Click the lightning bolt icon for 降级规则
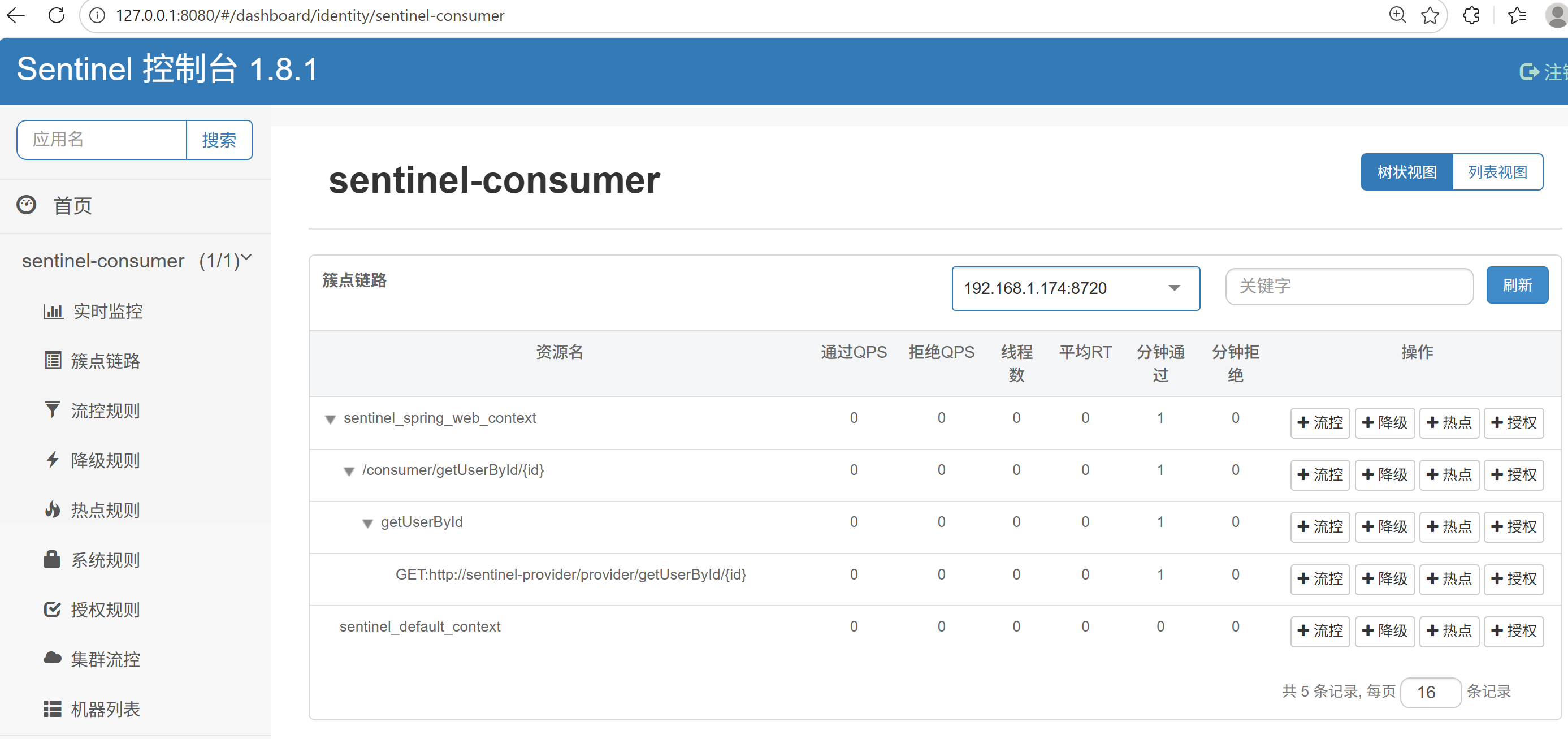1568x739 pixels. tap(53, 460)
